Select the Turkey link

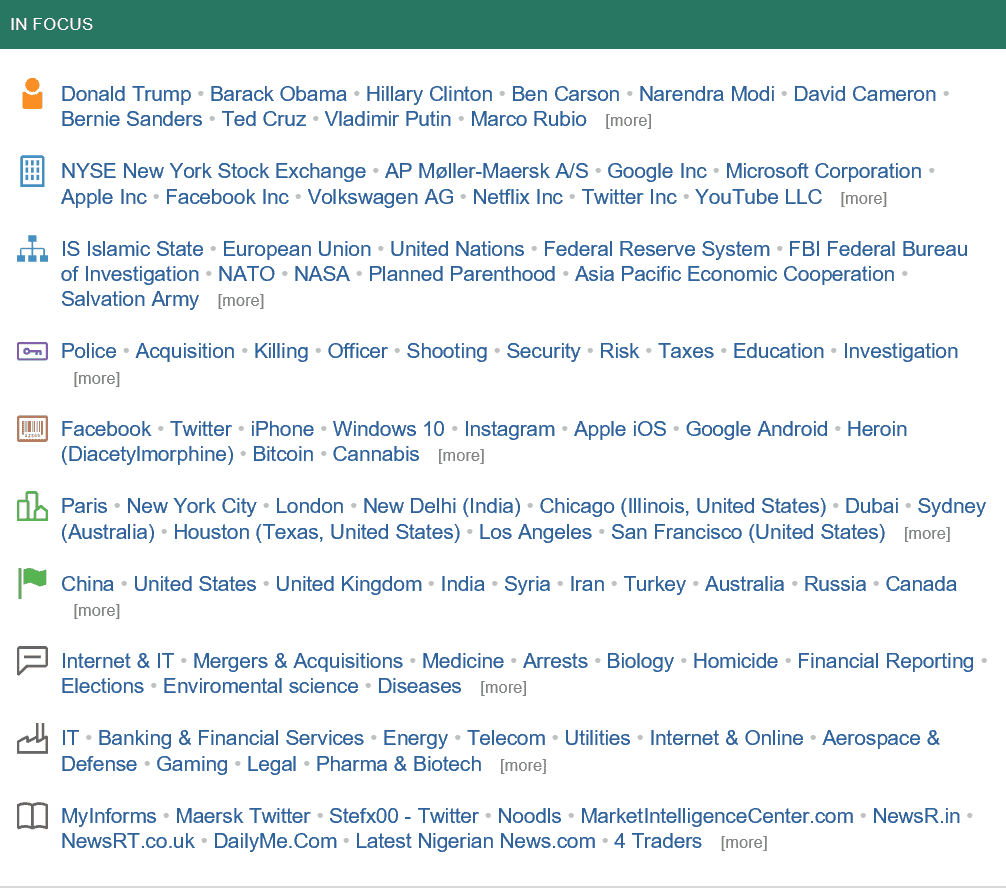click(655, 584)
